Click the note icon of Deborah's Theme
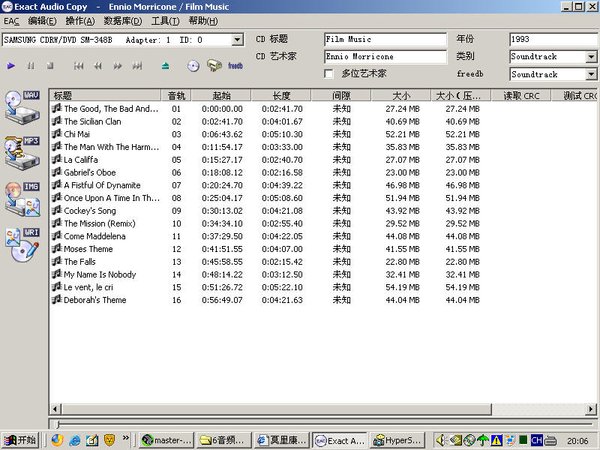This screenshot has width=600, height=450. 57,300
